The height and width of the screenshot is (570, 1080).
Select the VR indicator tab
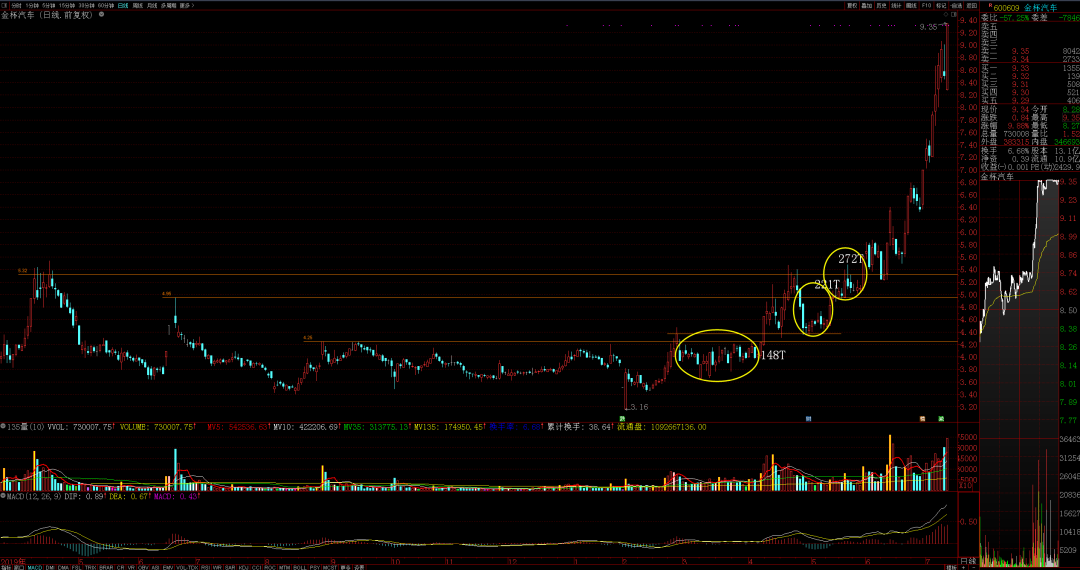[132, 567]
